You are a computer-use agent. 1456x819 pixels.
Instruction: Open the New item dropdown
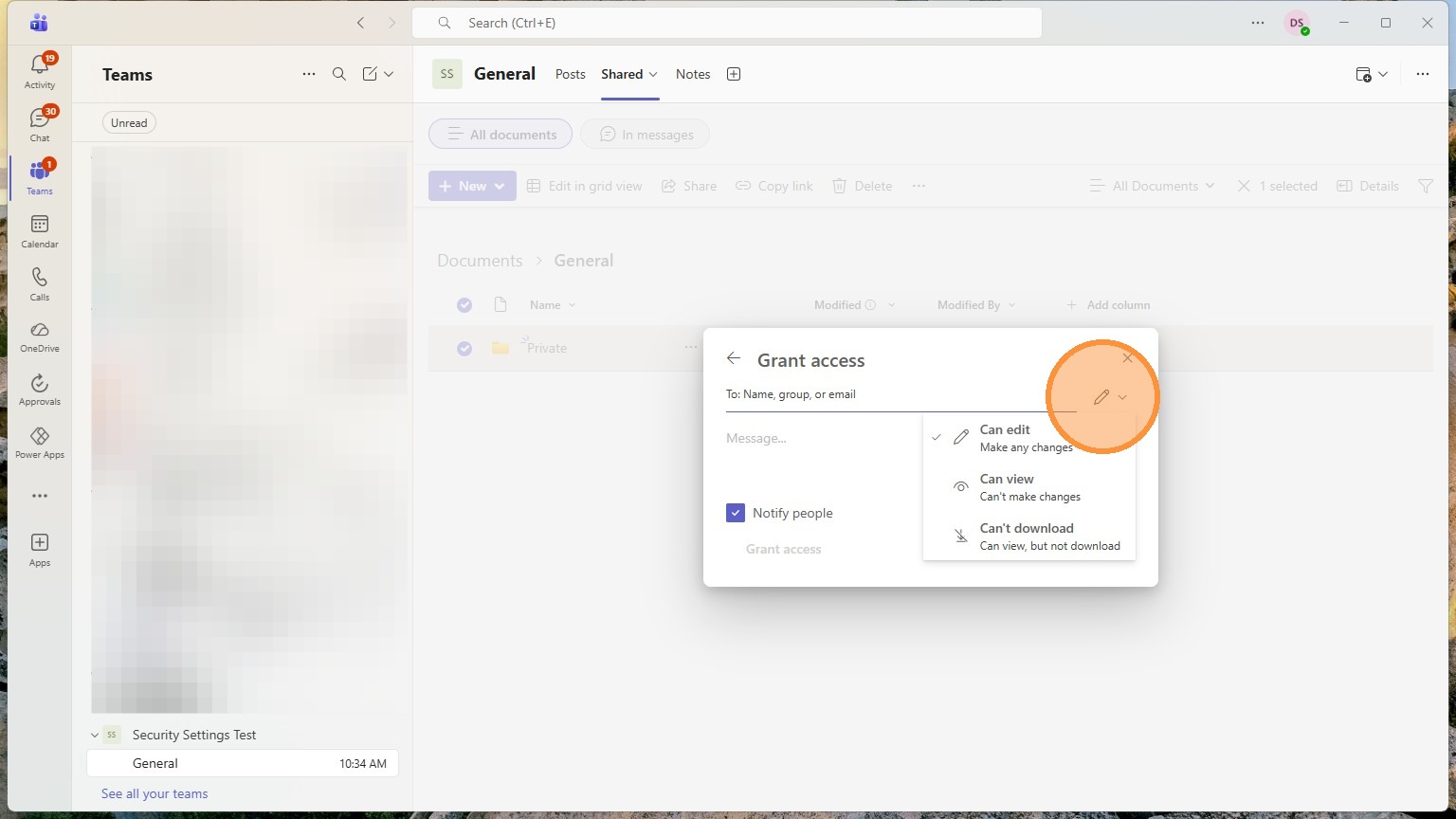472,186
